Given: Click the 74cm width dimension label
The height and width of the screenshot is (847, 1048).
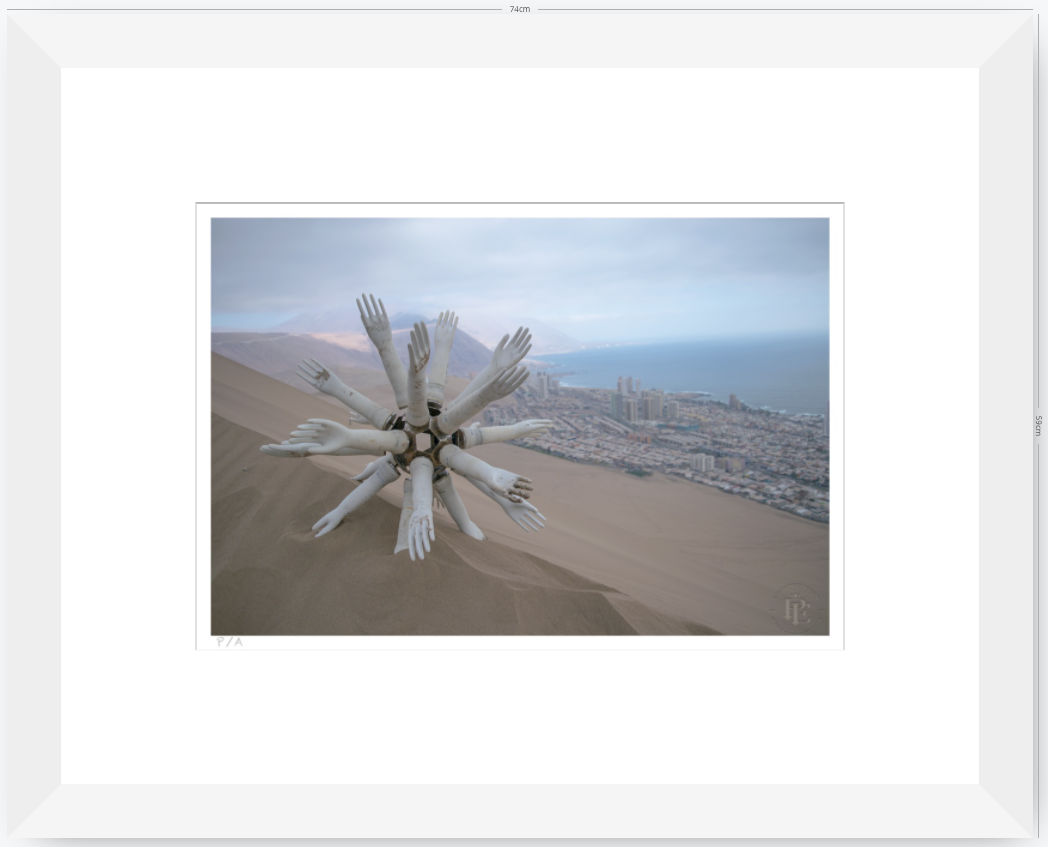Looking at the screenshot, I should coord(519,9).
